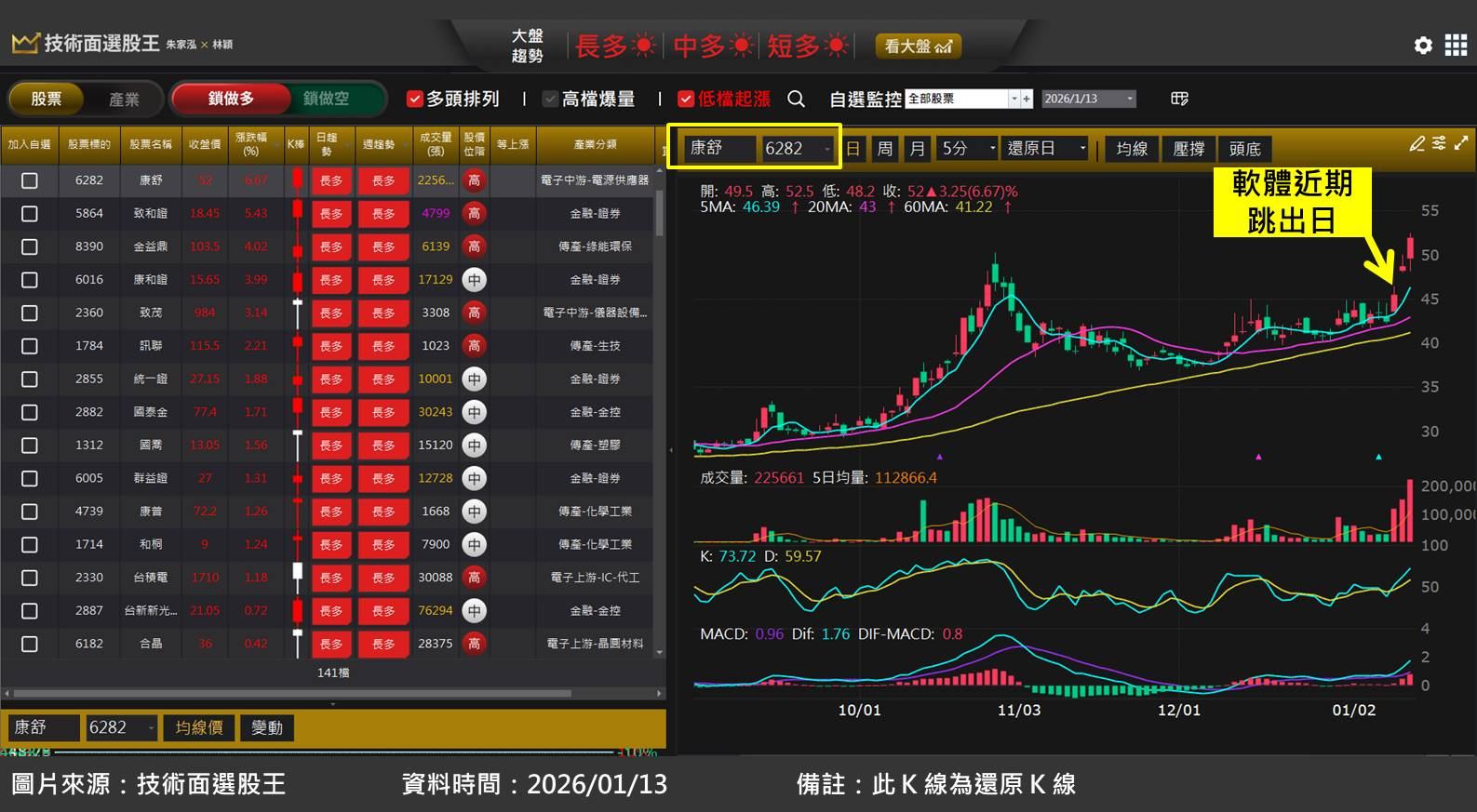This screenshot has height=812, width=1477.
Task: Open settings with the gear icon
Action: [x=1423, y=45]
